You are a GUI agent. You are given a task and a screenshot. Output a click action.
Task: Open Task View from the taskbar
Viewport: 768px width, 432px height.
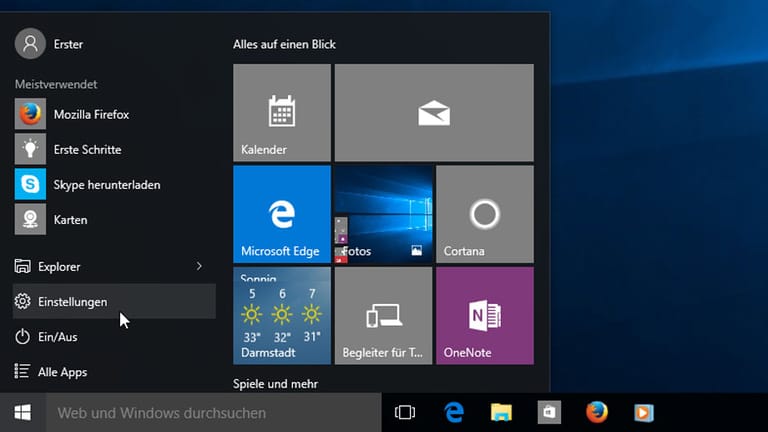coord(405,412)
